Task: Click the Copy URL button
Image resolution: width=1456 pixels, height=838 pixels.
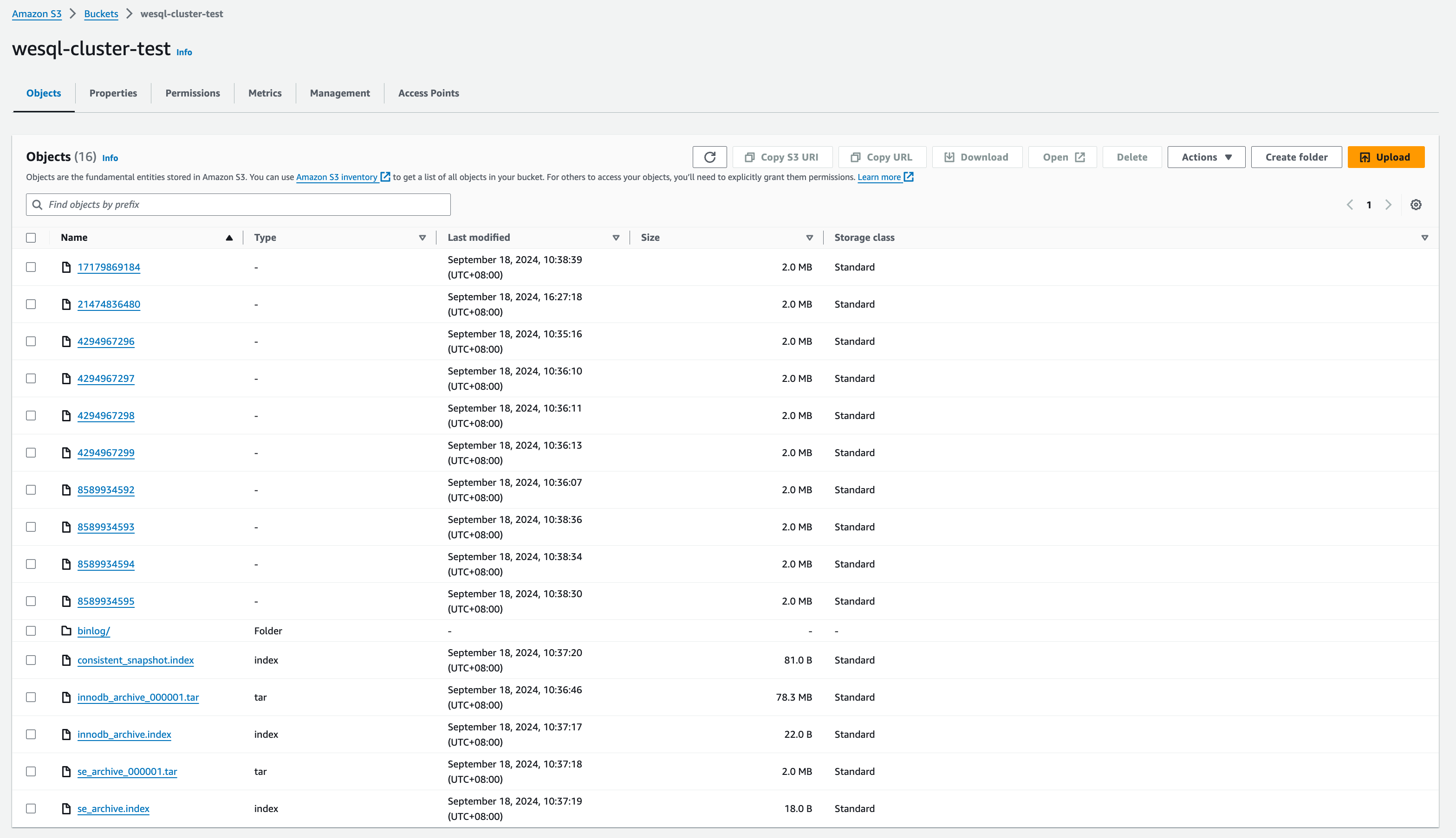Action: pyautogui.click(x=882, y=157)
